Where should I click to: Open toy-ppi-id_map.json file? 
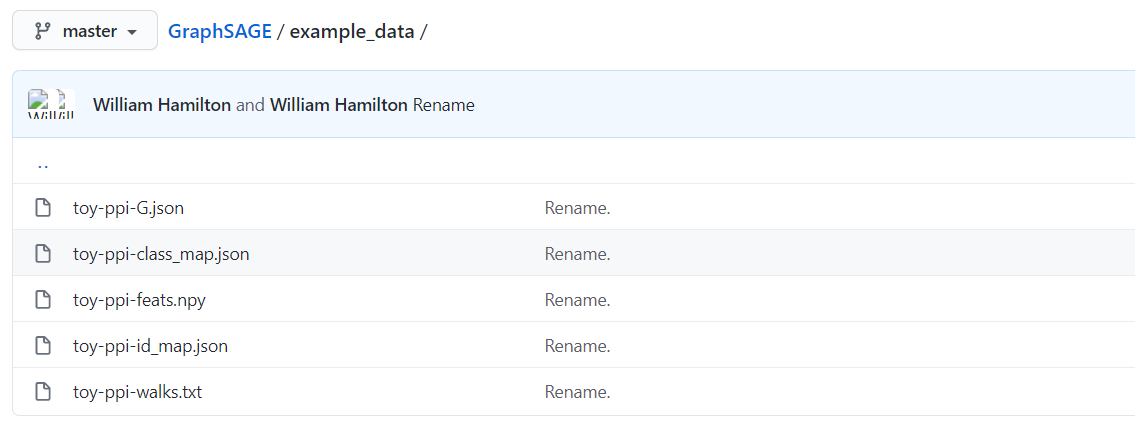click(150, 346)
